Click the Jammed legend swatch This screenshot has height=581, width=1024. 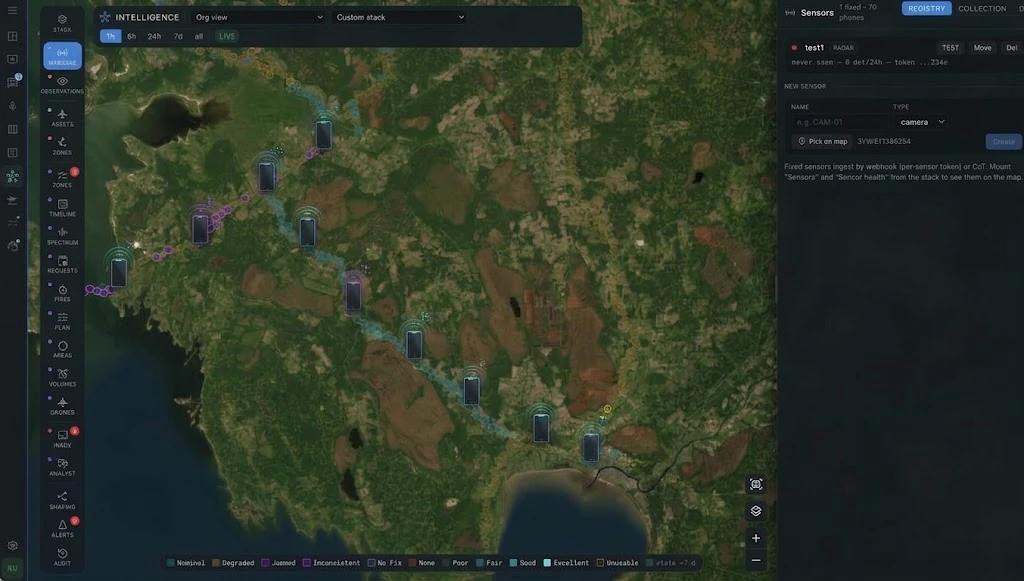265,563
